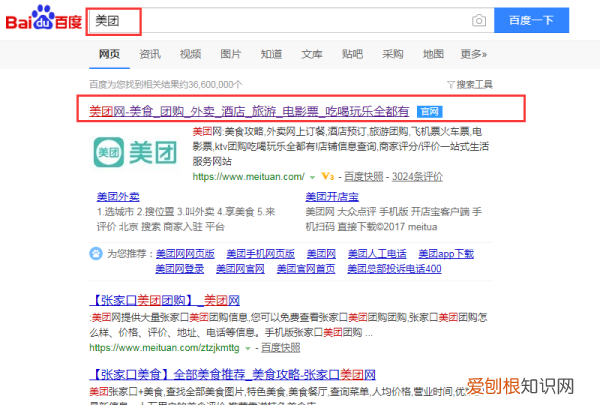Click the search box containing 美团
The image size is (600, 405).
291,20
